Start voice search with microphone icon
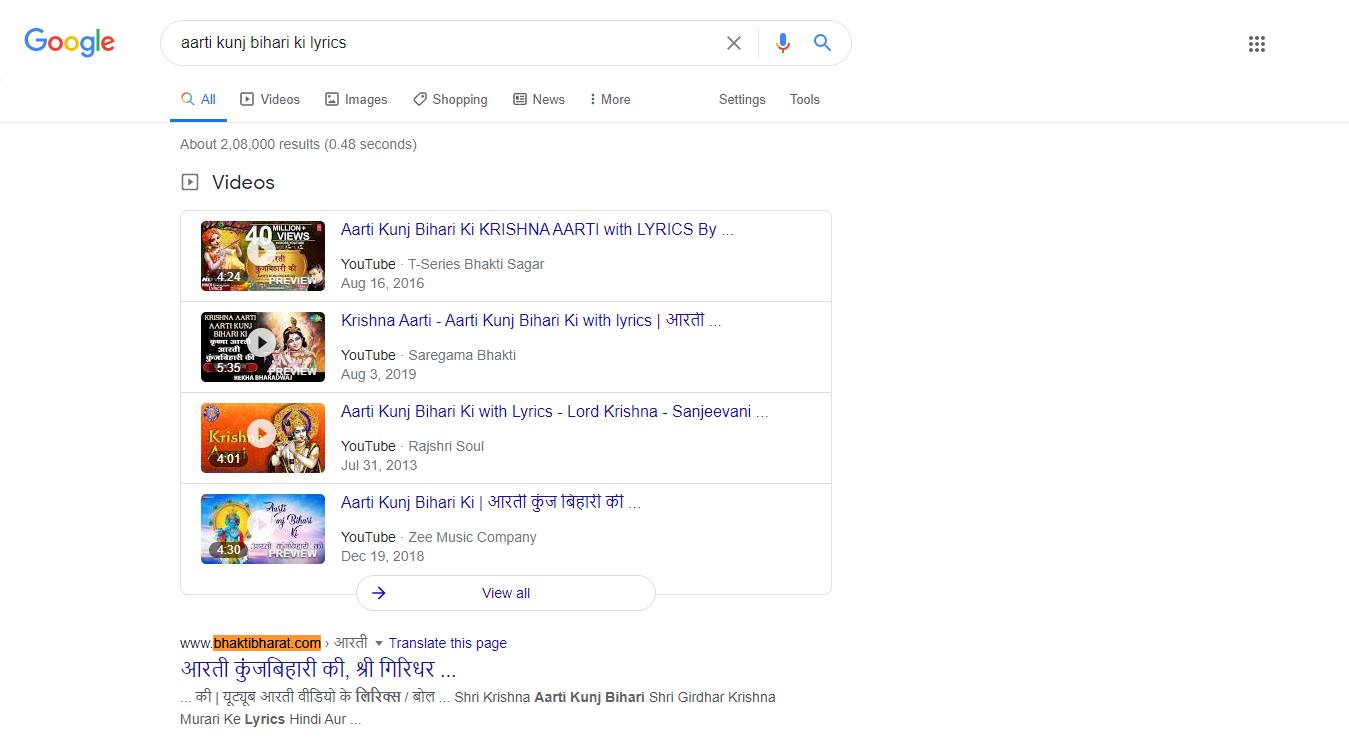The height and width of the screenshot is (752, 1349). tap(783, 43)
